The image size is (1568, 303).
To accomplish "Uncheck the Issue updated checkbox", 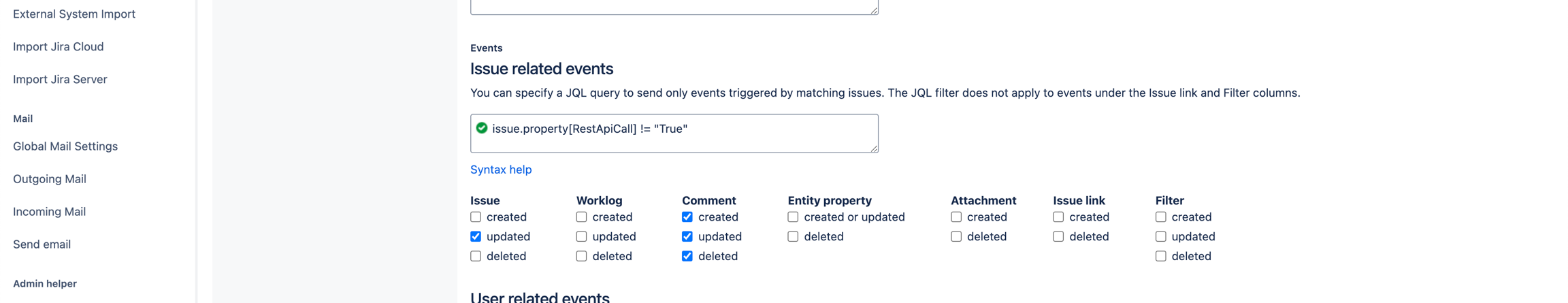I will (x=476, y=237).
